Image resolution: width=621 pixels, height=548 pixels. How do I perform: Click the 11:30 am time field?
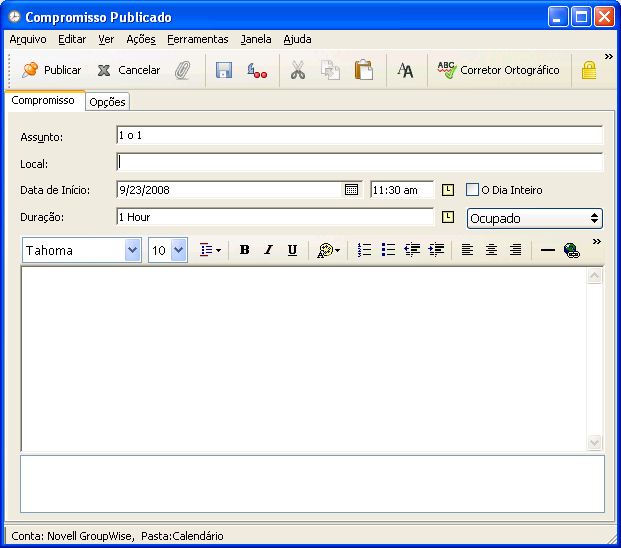tap(402, 190)
